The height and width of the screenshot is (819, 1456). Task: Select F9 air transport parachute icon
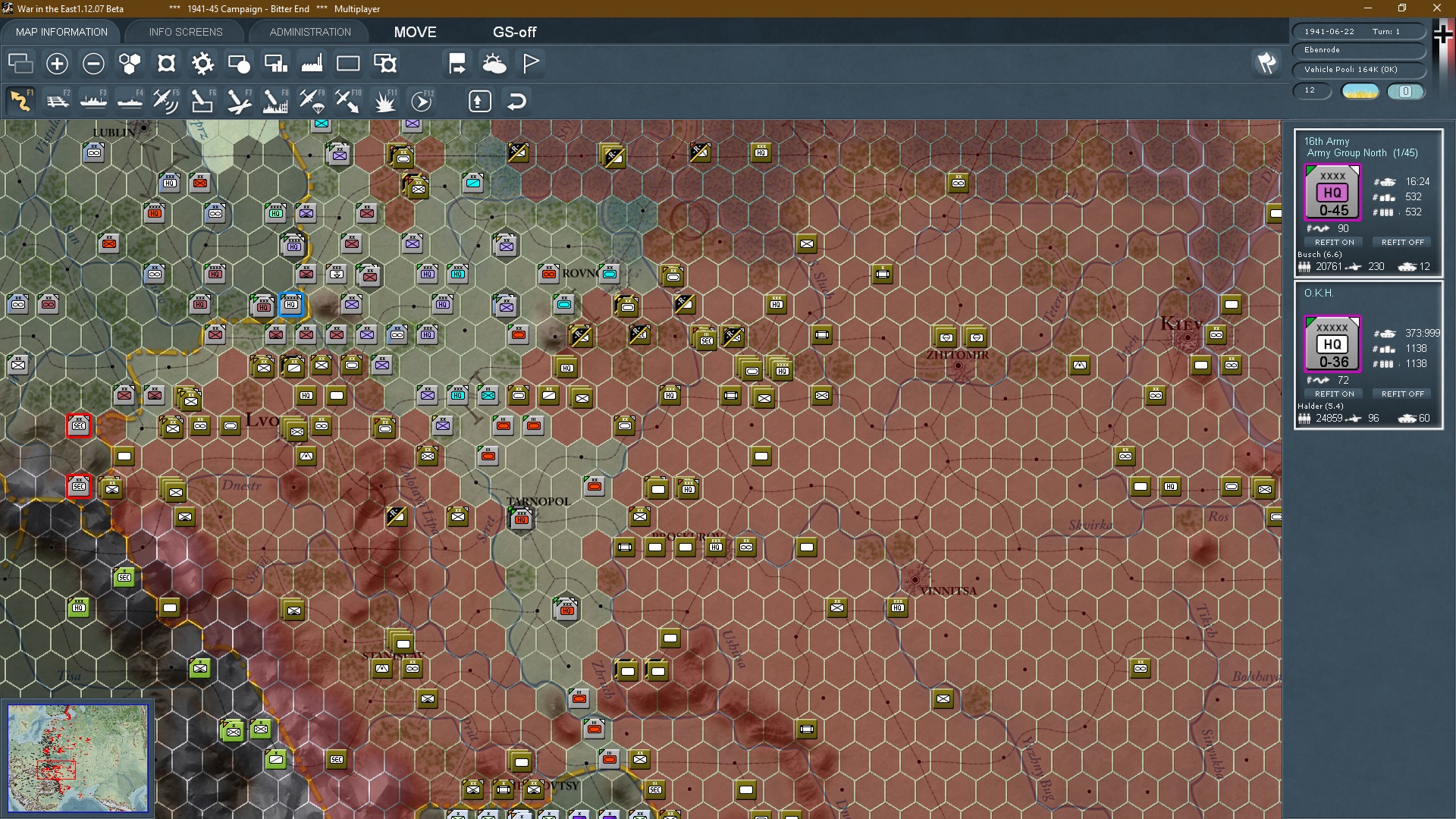click(x=312, y=101)
